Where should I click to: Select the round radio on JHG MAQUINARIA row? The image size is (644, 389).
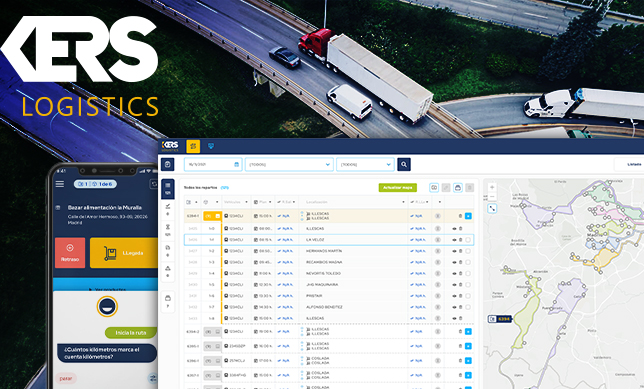[x=468, y=285]
